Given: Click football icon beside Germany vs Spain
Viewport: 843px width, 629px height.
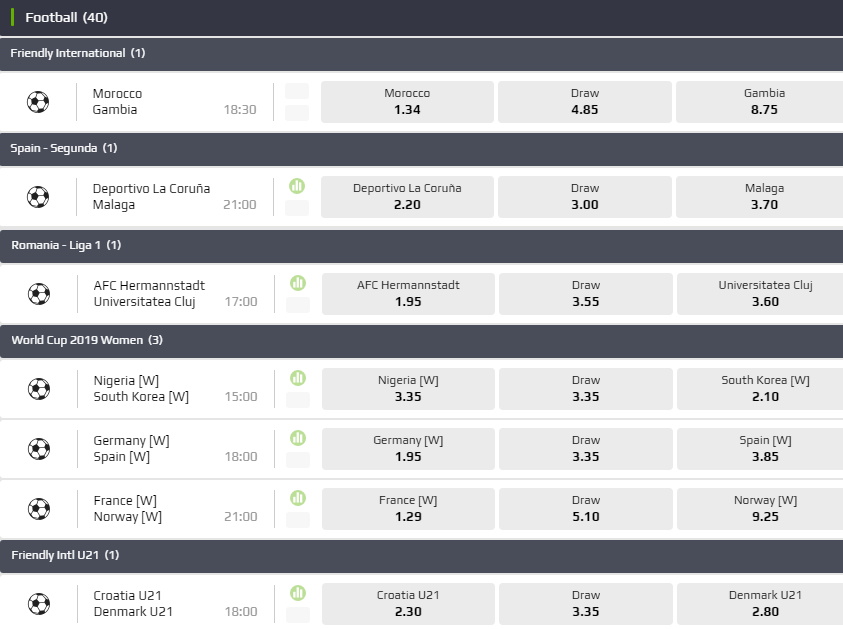Looking at the screenshot, I should tap(38, 448).
